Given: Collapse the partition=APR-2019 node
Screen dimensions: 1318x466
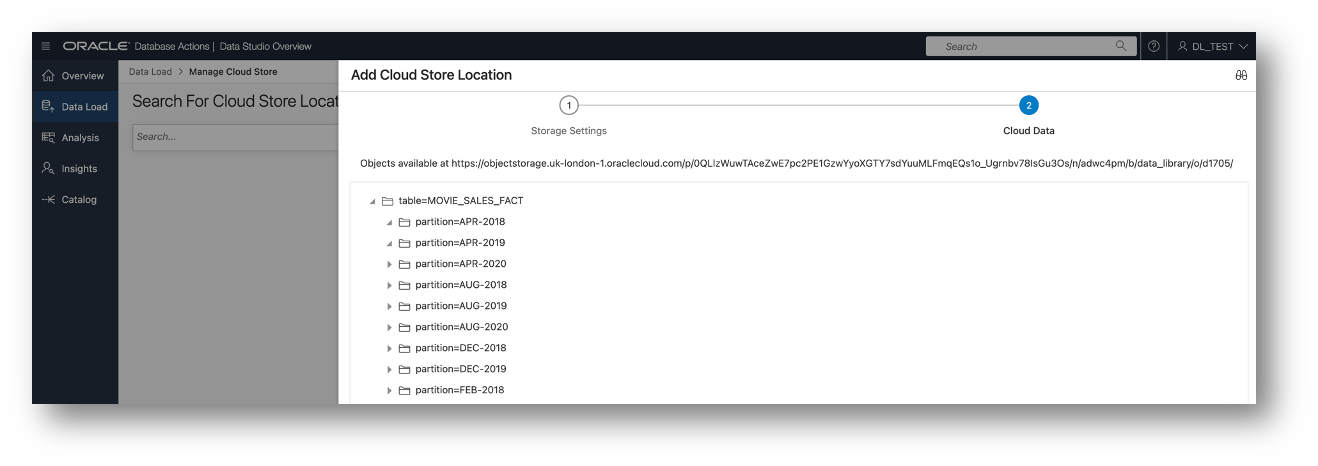Looking at the screenshot, I should point(389,243).
